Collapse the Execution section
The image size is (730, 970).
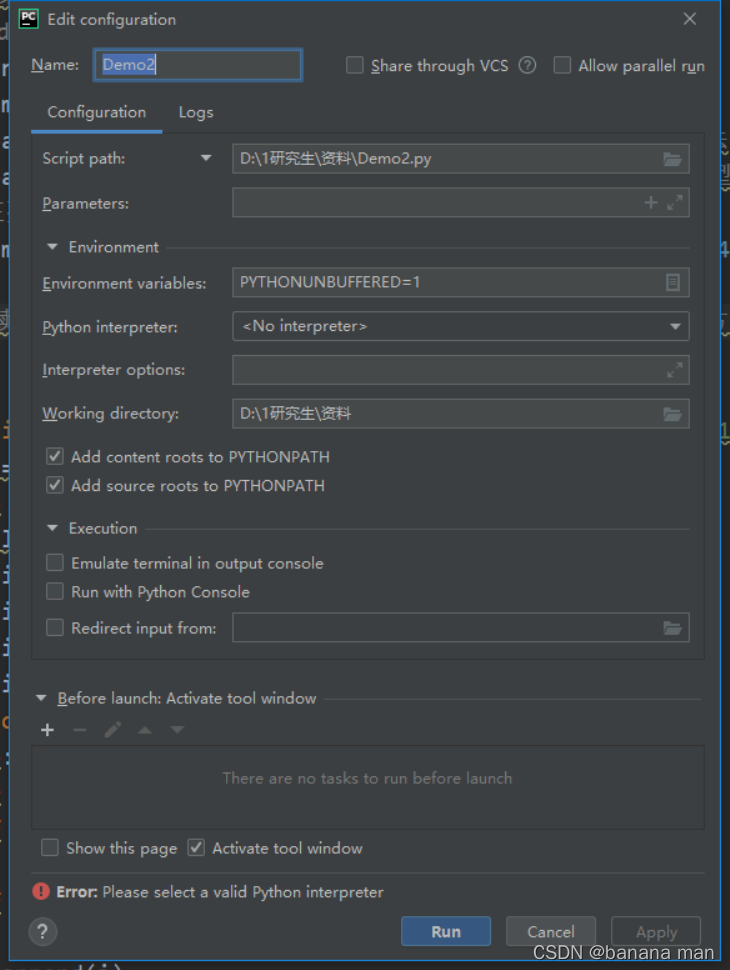(x=53, y=528)
